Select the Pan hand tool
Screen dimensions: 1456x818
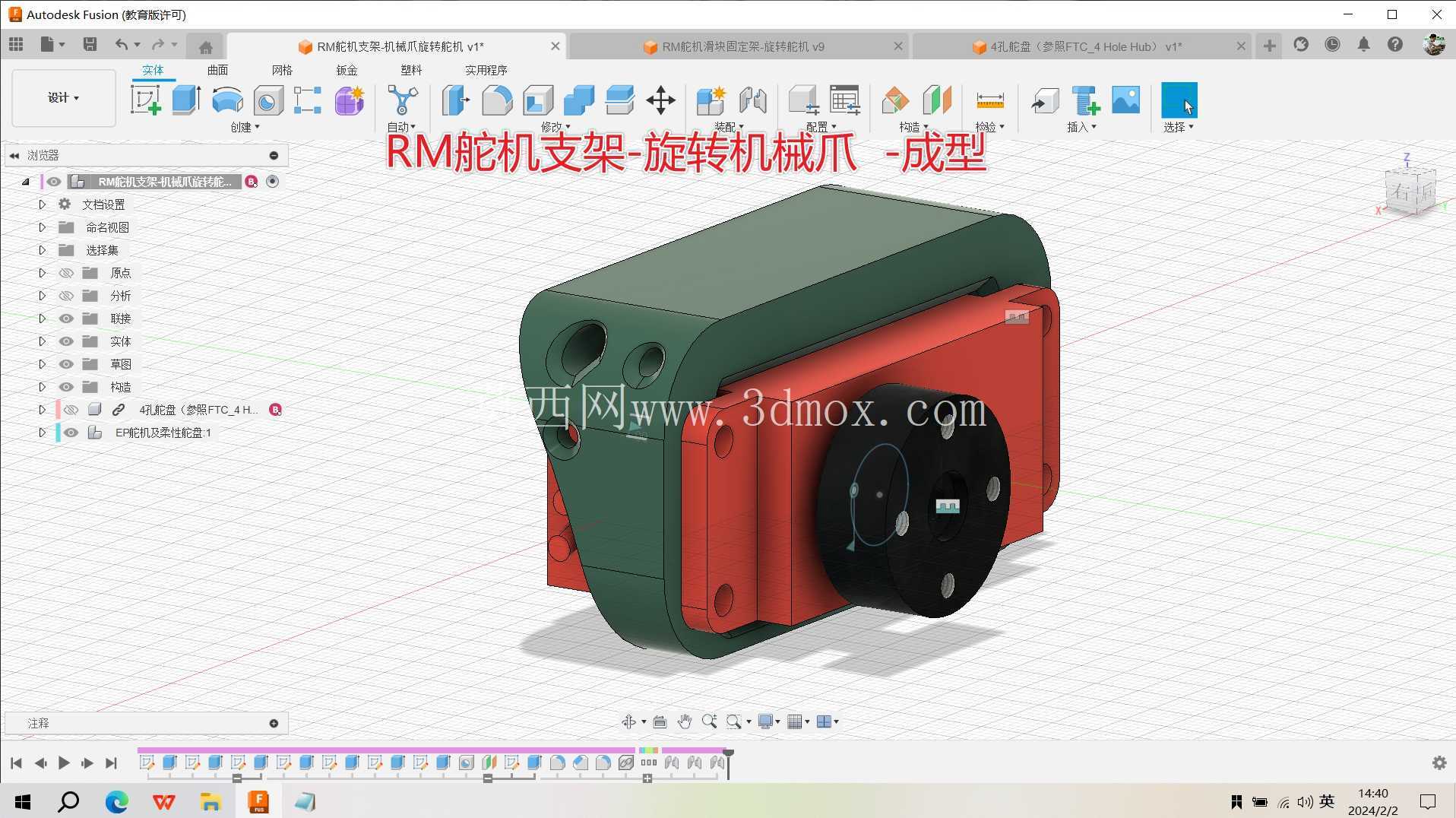tap(685, 721)
